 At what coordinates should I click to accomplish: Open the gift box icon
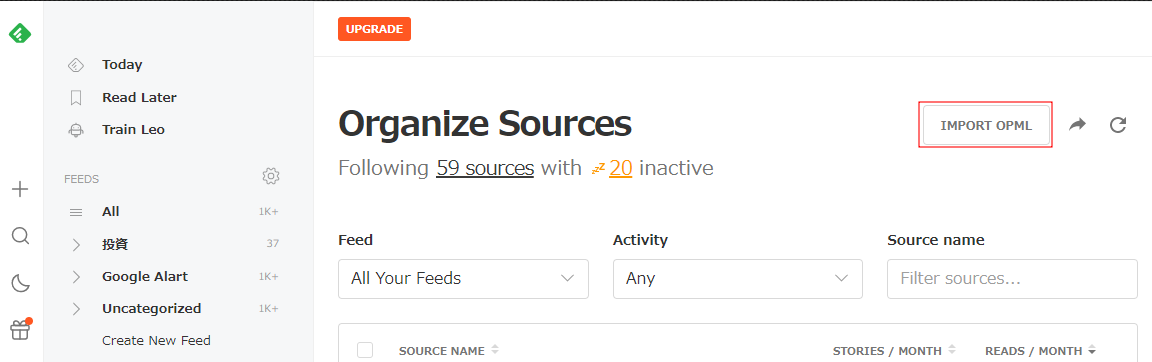click(21, 330)
